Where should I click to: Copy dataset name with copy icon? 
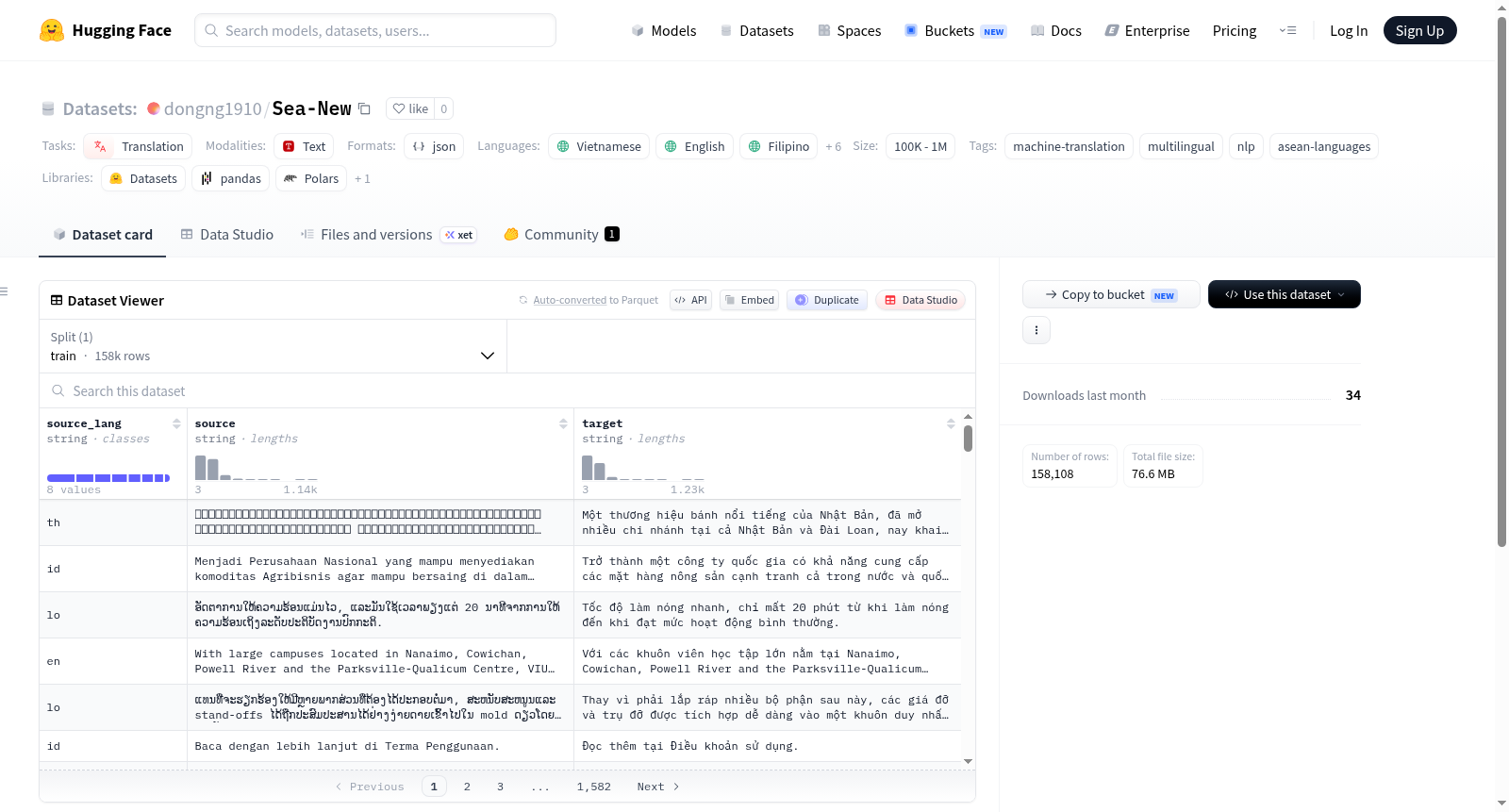pos(364,108)
